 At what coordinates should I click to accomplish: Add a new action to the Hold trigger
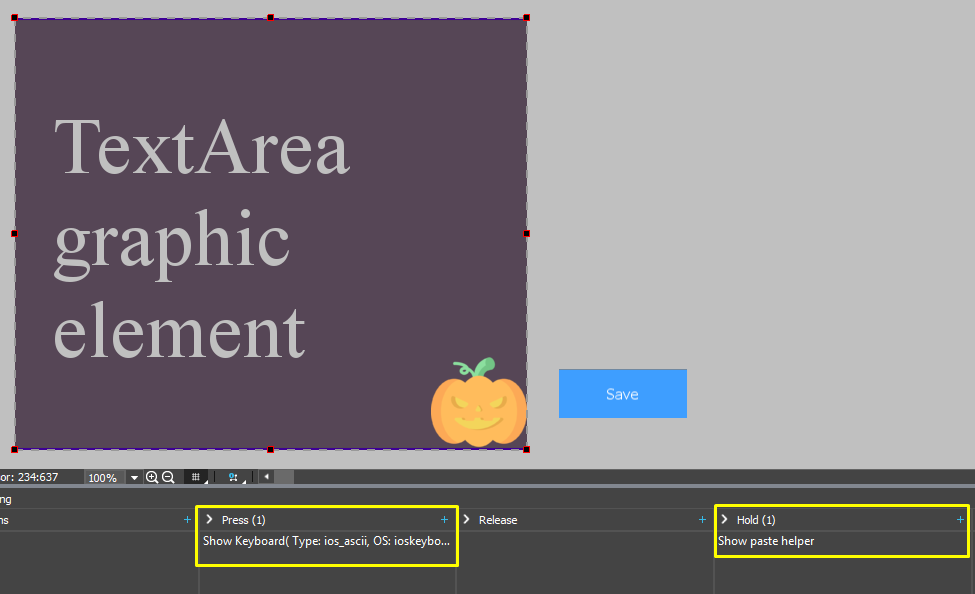959,519
